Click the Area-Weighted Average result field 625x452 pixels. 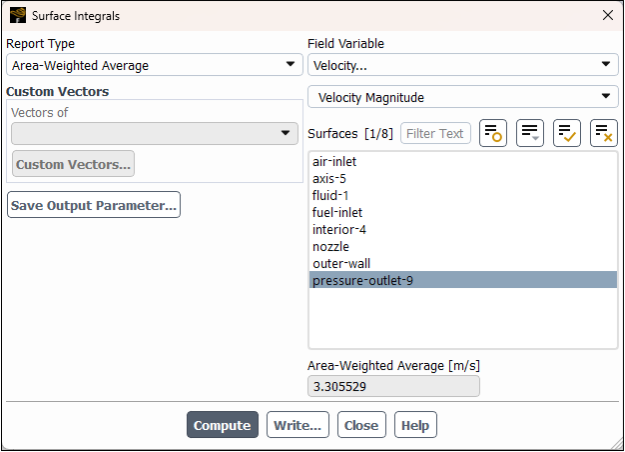pos(393,386)
